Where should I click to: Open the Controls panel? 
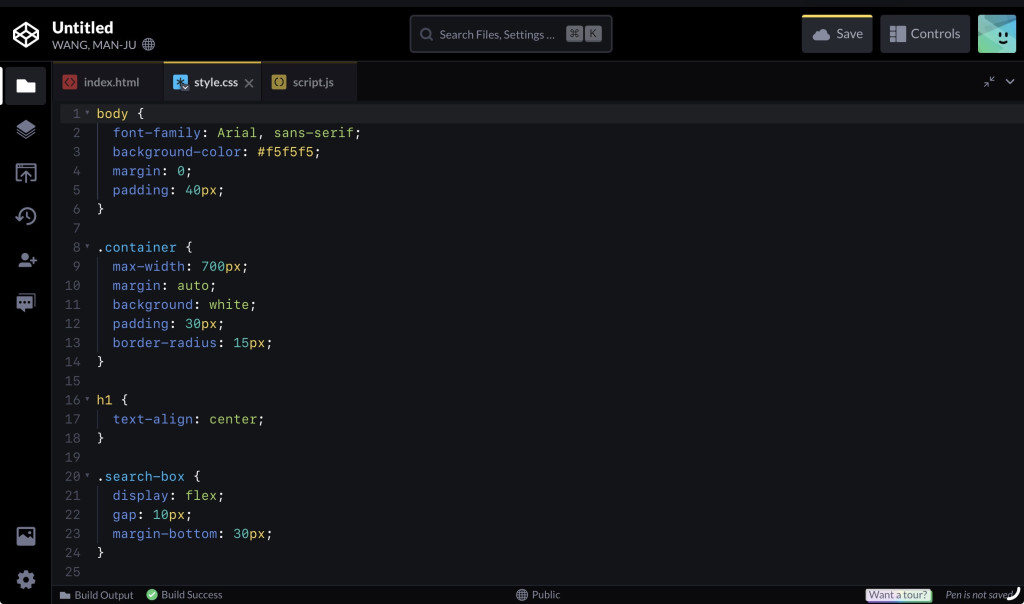[925, 34]
